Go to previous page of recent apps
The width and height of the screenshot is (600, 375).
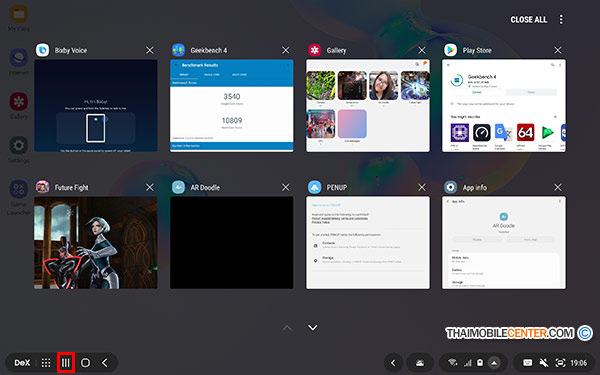pos(287,328)
